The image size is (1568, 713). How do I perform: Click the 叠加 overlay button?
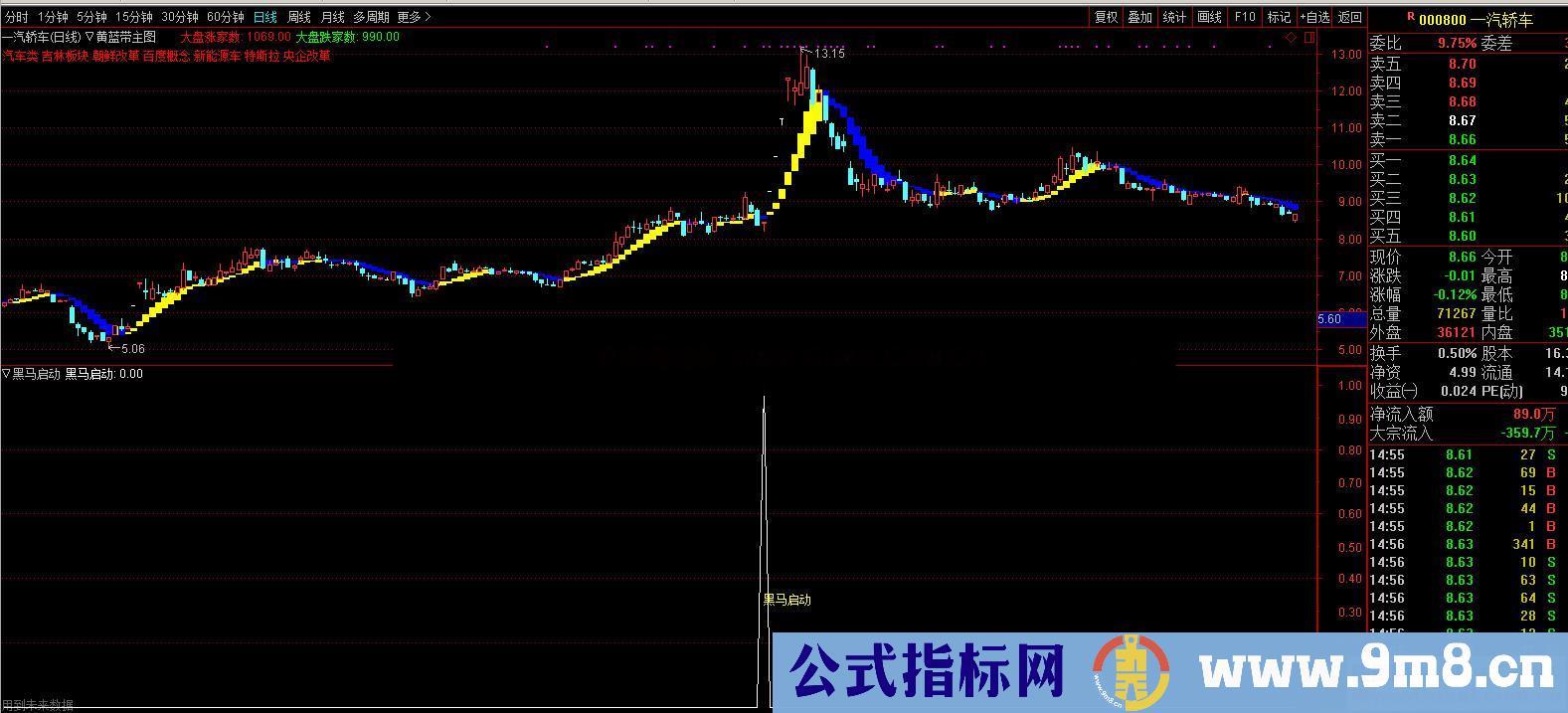point(1140,17)
